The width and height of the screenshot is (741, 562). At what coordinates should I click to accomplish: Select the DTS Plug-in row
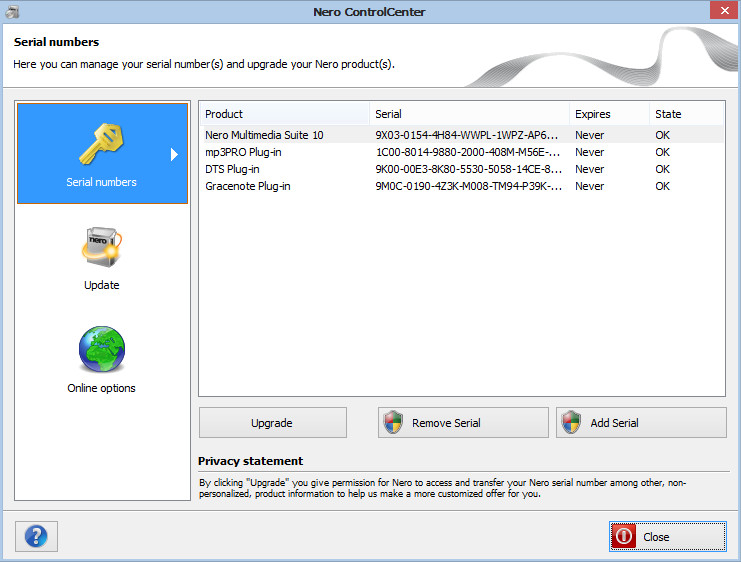pyautogui.click(x=462, y=169)
